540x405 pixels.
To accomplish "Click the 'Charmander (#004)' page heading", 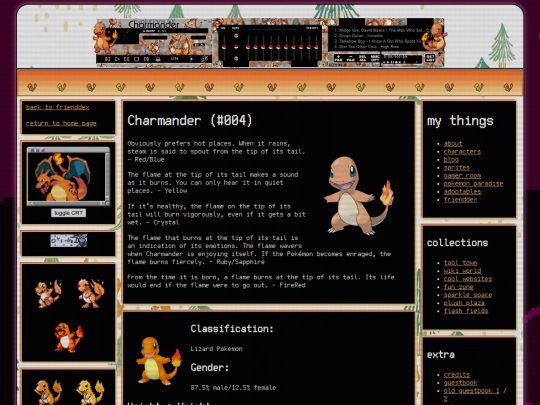I will coord(190,121).
